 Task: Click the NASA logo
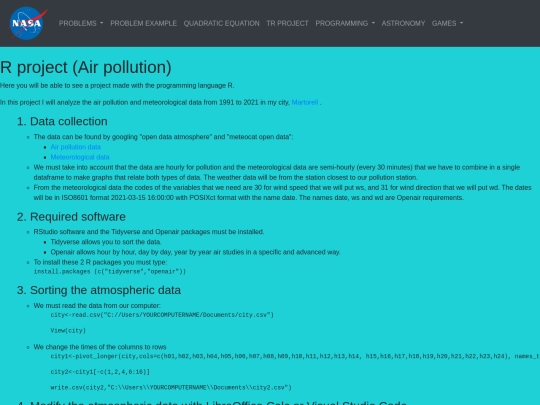point(28,23)
